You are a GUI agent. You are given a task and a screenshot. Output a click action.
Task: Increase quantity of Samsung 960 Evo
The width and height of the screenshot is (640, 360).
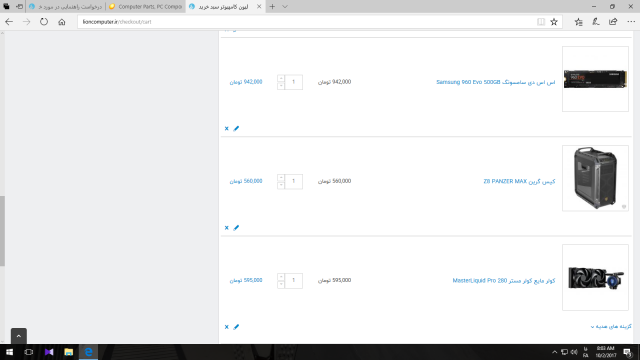point(281,78)
